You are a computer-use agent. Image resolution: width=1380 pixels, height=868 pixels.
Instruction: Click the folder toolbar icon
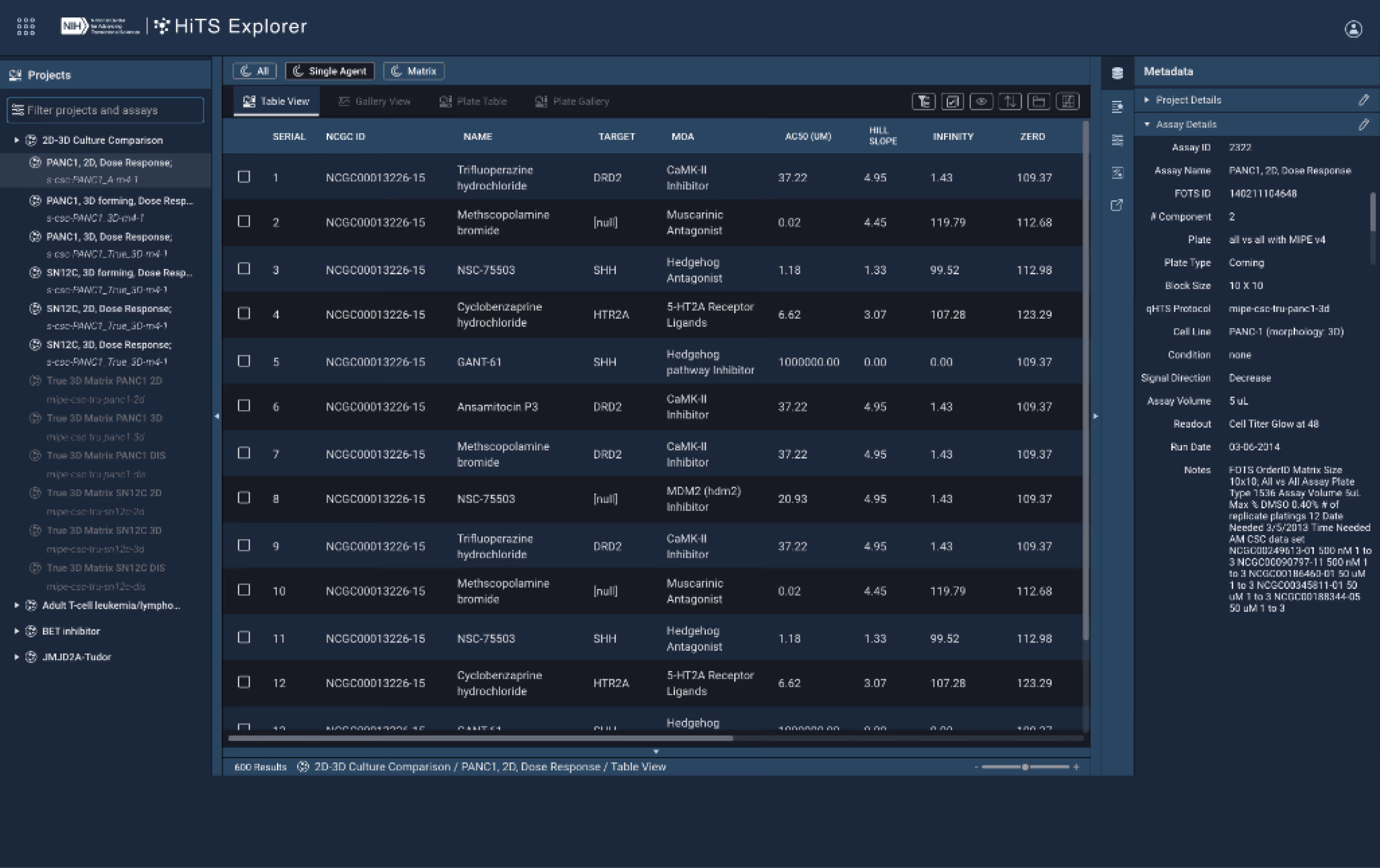pyautogui.click(x=1038, y=102)
